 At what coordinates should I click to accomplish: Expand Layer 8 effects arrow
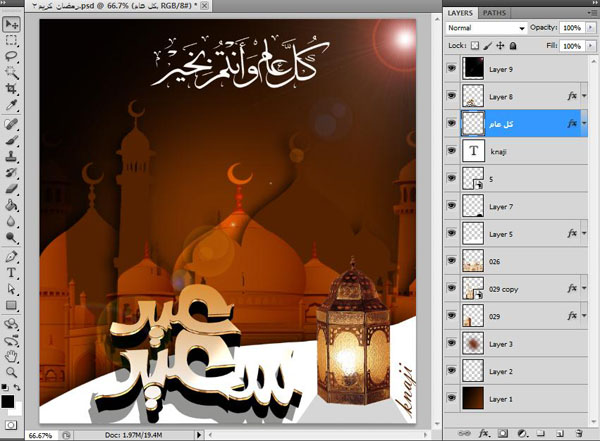click(x=584, y=97)
